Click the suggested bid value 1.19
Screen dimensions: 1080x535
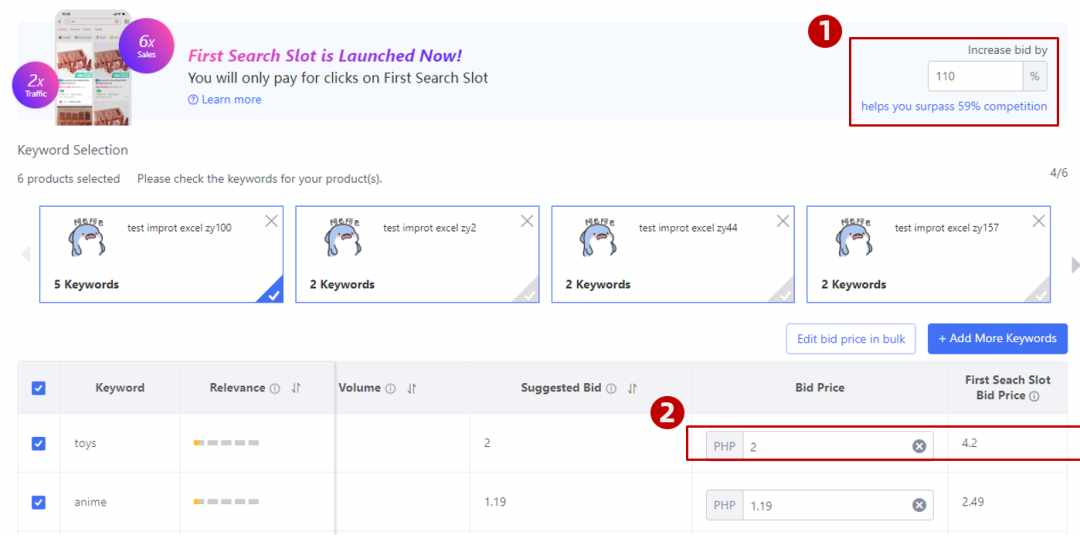495,502
